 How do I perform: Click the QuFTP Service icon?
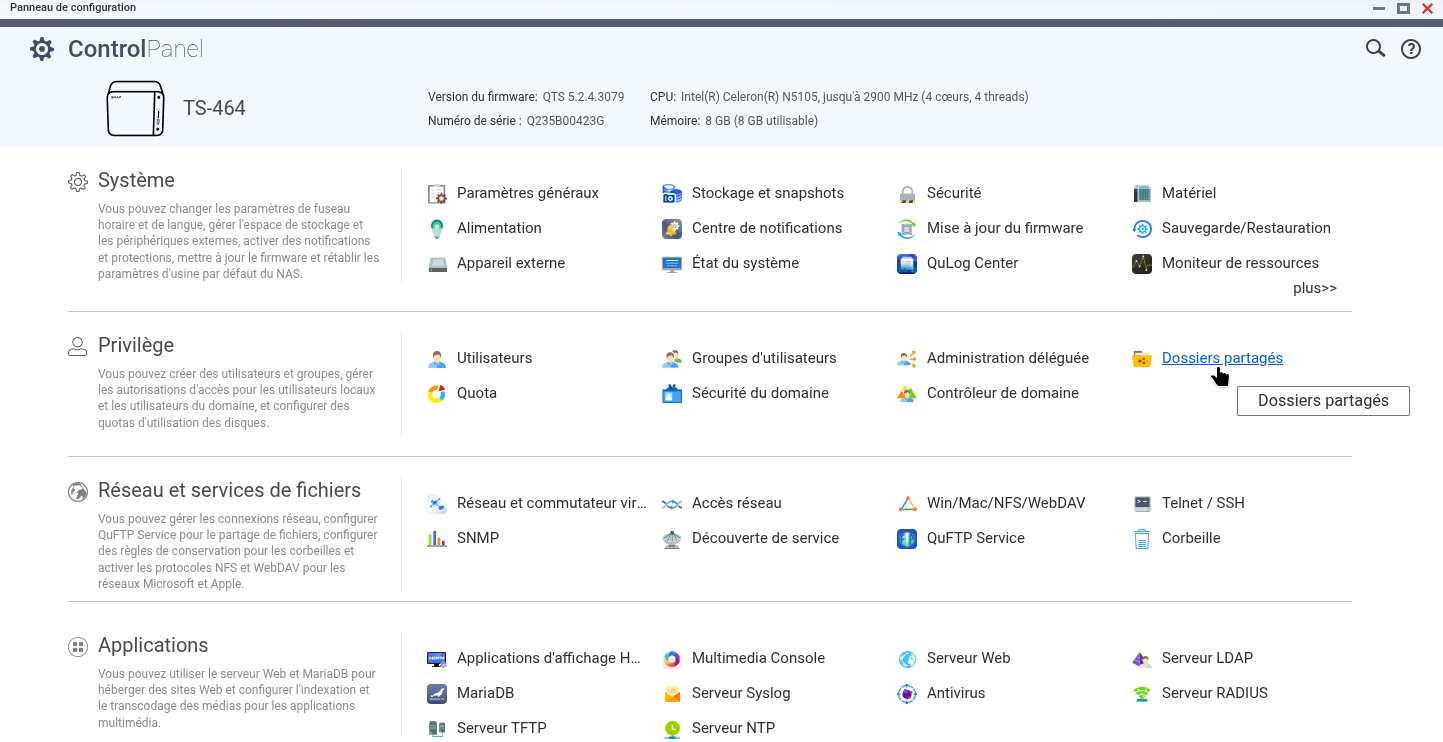point(907,538)
